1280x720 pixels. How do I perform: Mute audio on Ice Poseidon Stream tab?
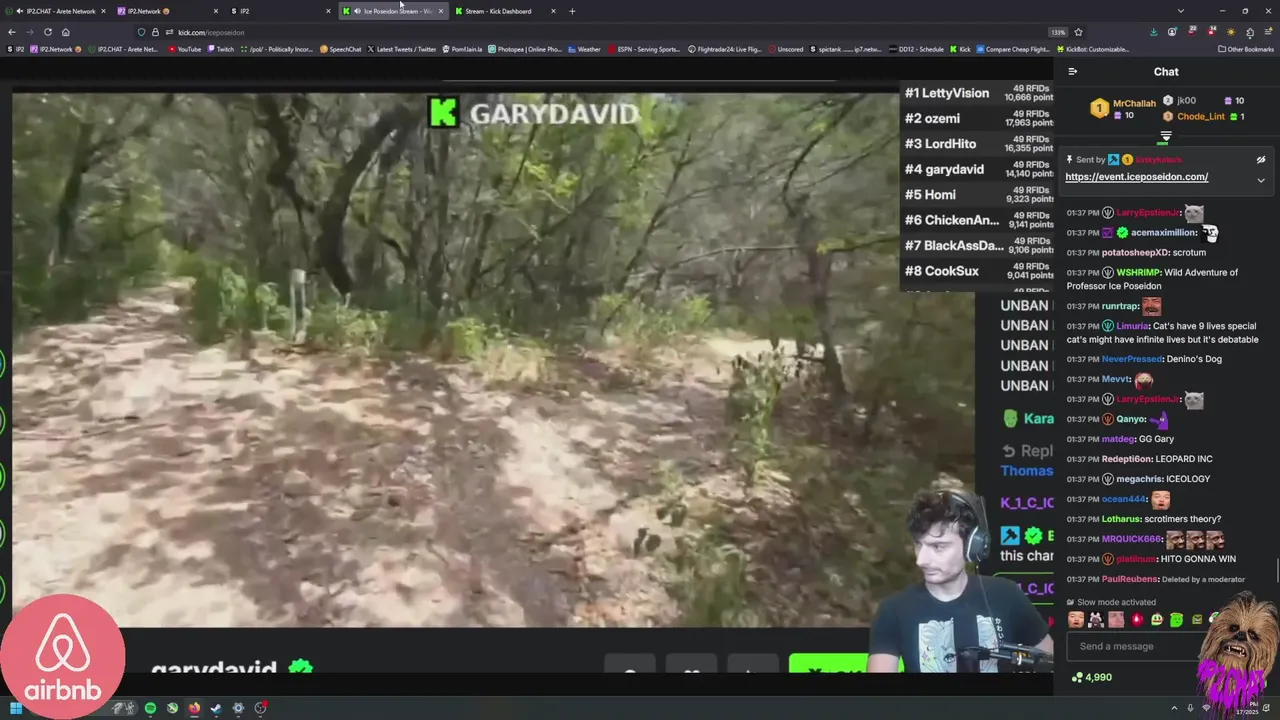point(358,11)
